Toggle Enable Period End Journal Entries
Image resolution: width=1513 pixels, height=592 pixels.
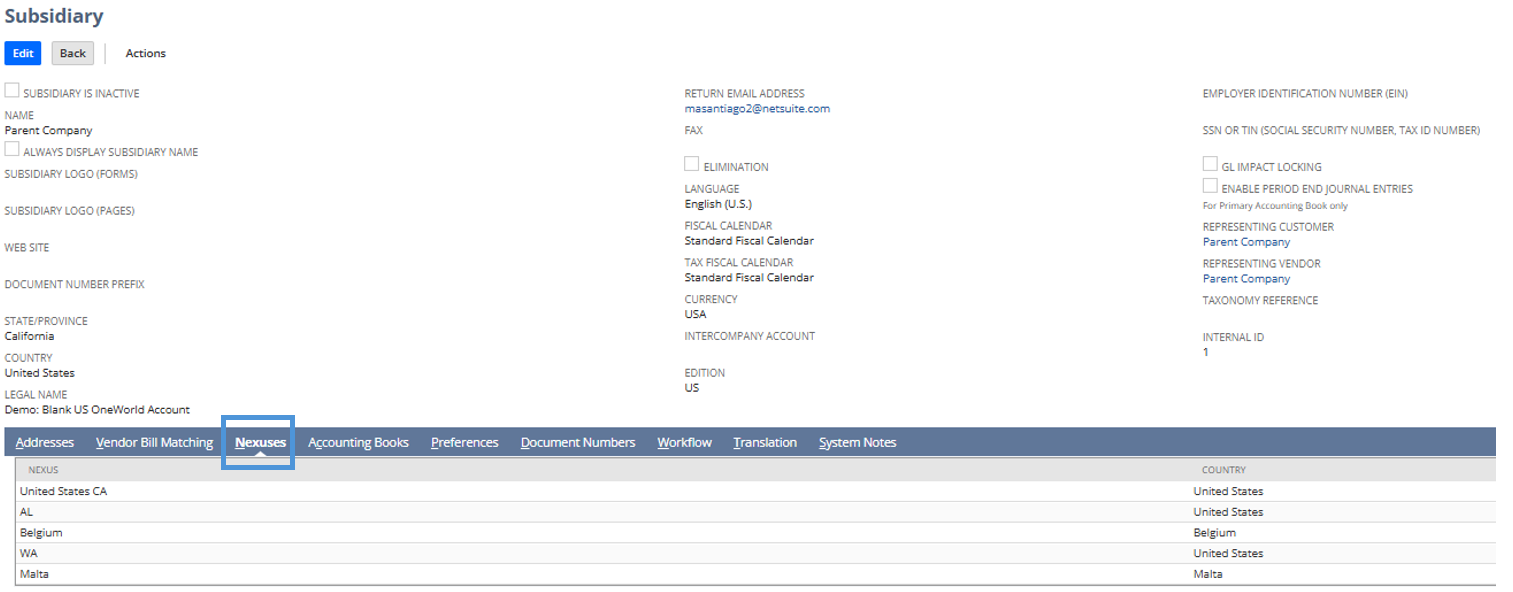coord(1210,187)
